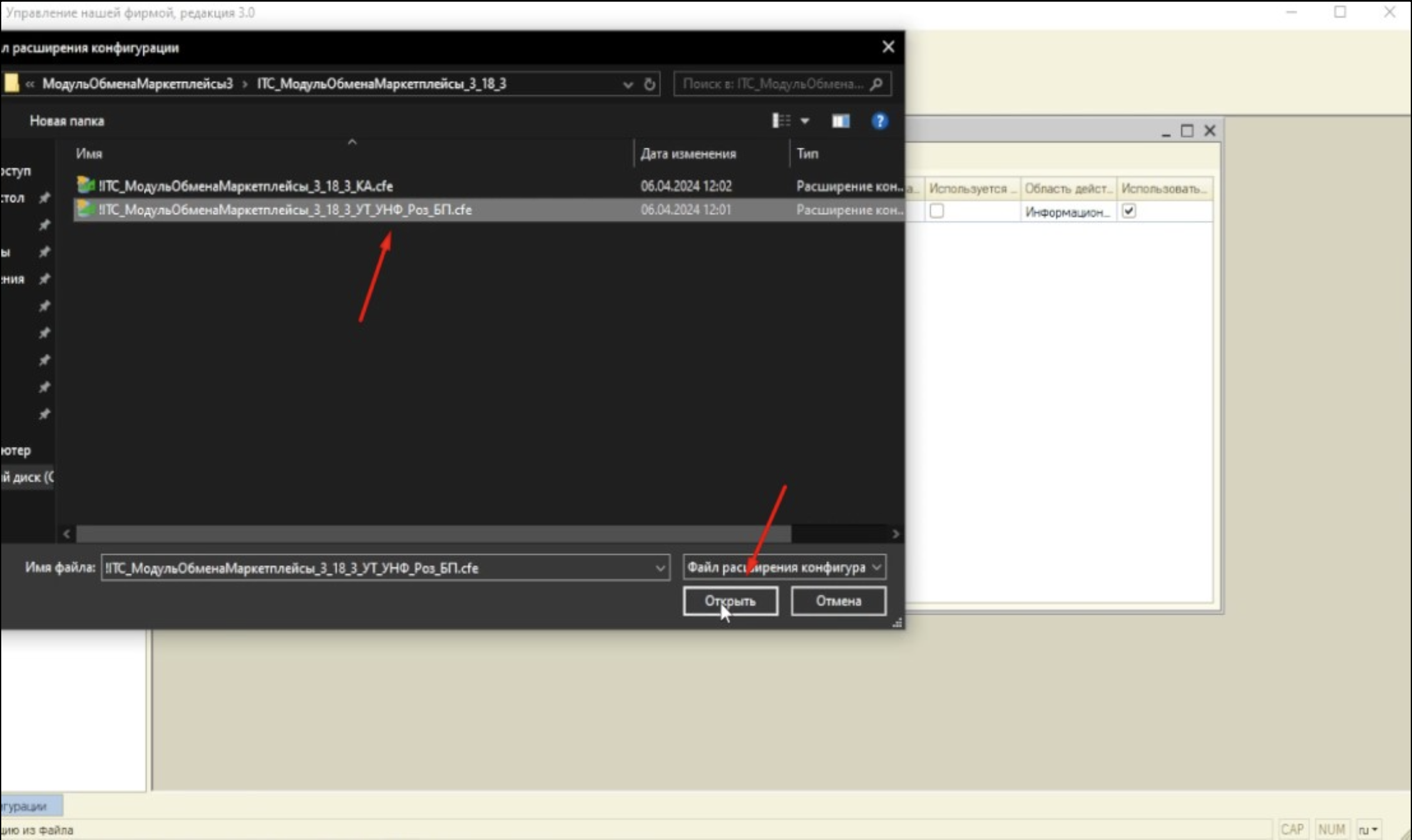This screenshot has width=1412, height=840.
Task: Click the Информацион... cell in extensions table
Action: 1068,212
